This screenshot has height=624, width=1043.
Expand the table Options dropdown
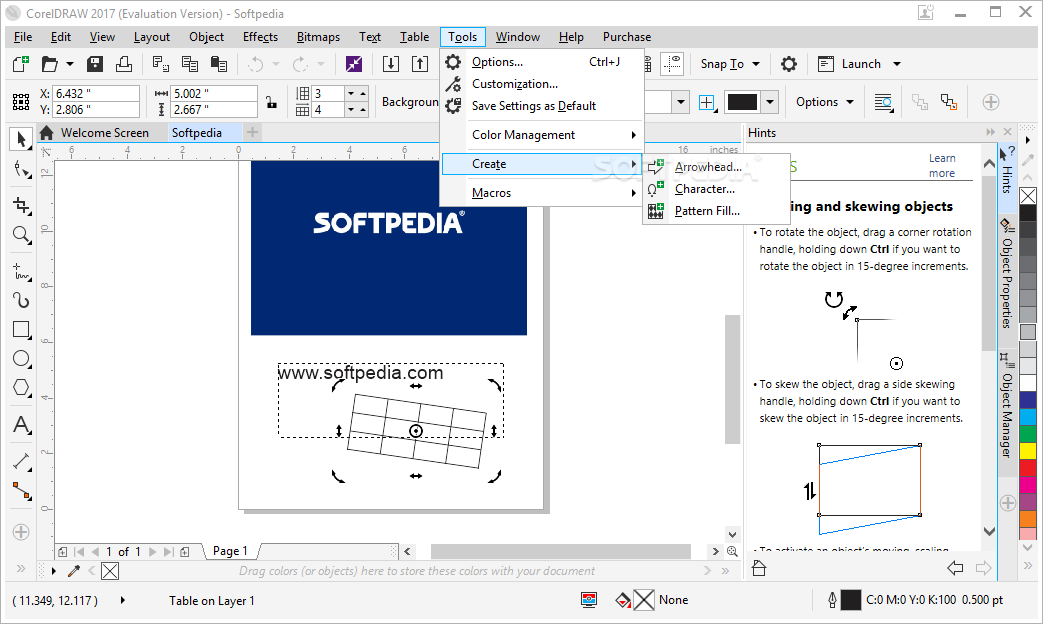point(850,102)
